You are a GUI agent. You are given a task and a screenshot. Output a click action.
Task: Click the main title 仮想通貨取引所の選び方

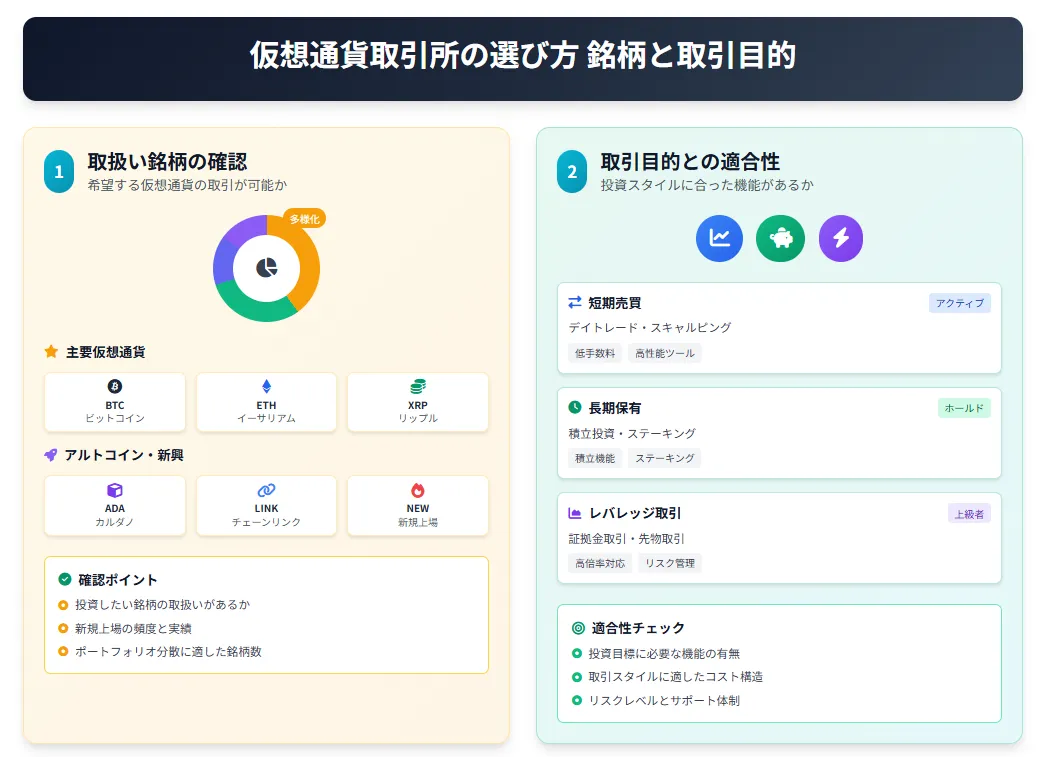pyautogui.click(x=414, y=55)
